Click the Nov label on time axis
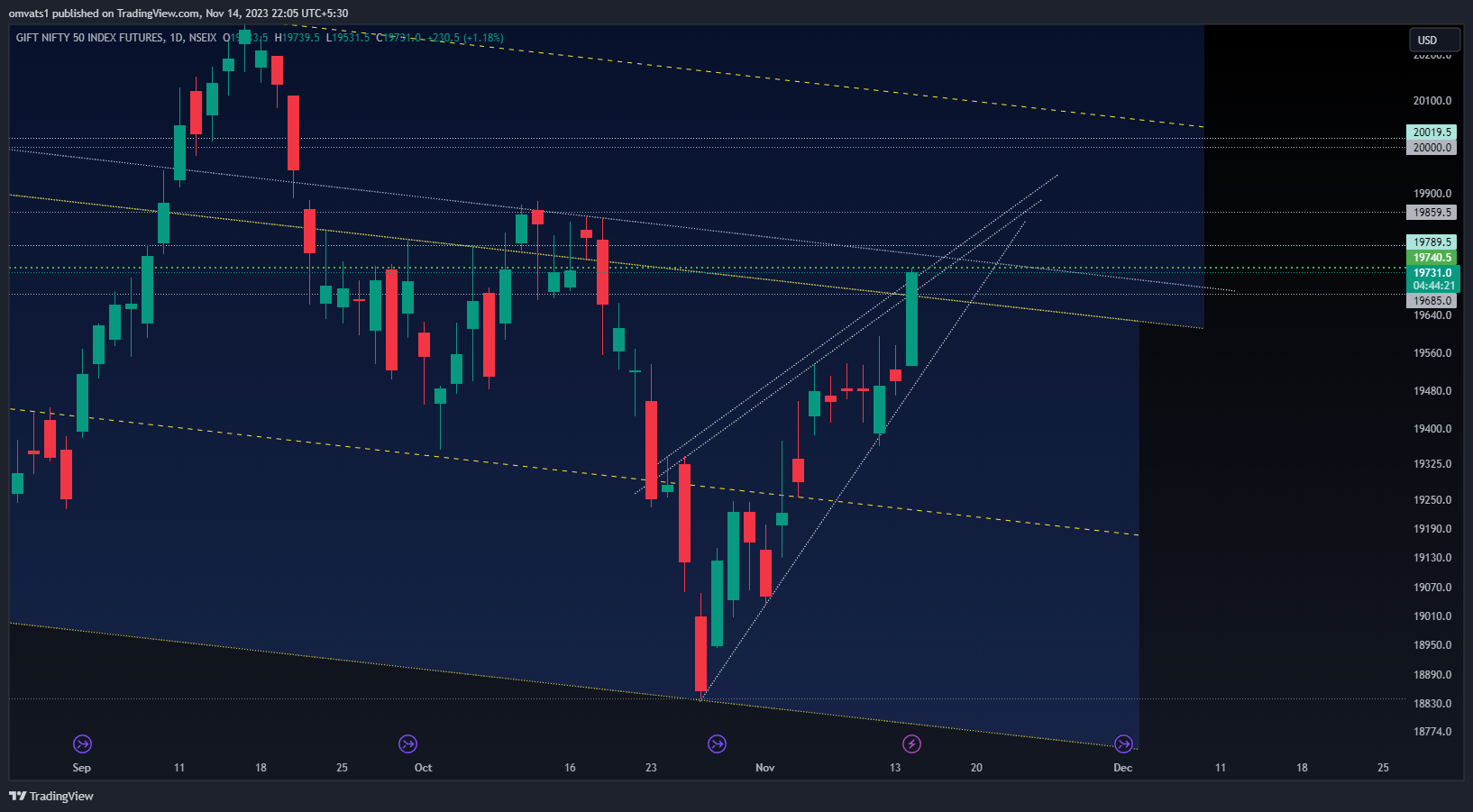 coord(764,768)
